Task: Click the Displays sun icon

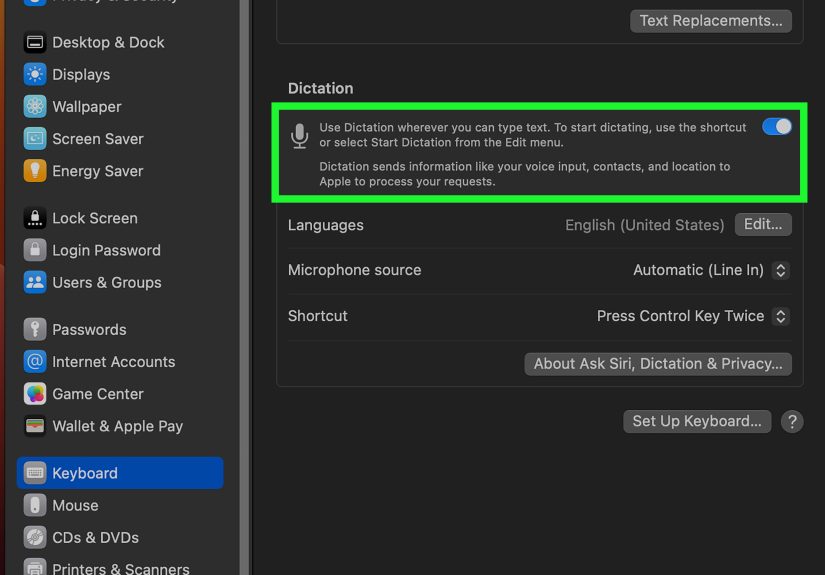Action: pos(35,74)
